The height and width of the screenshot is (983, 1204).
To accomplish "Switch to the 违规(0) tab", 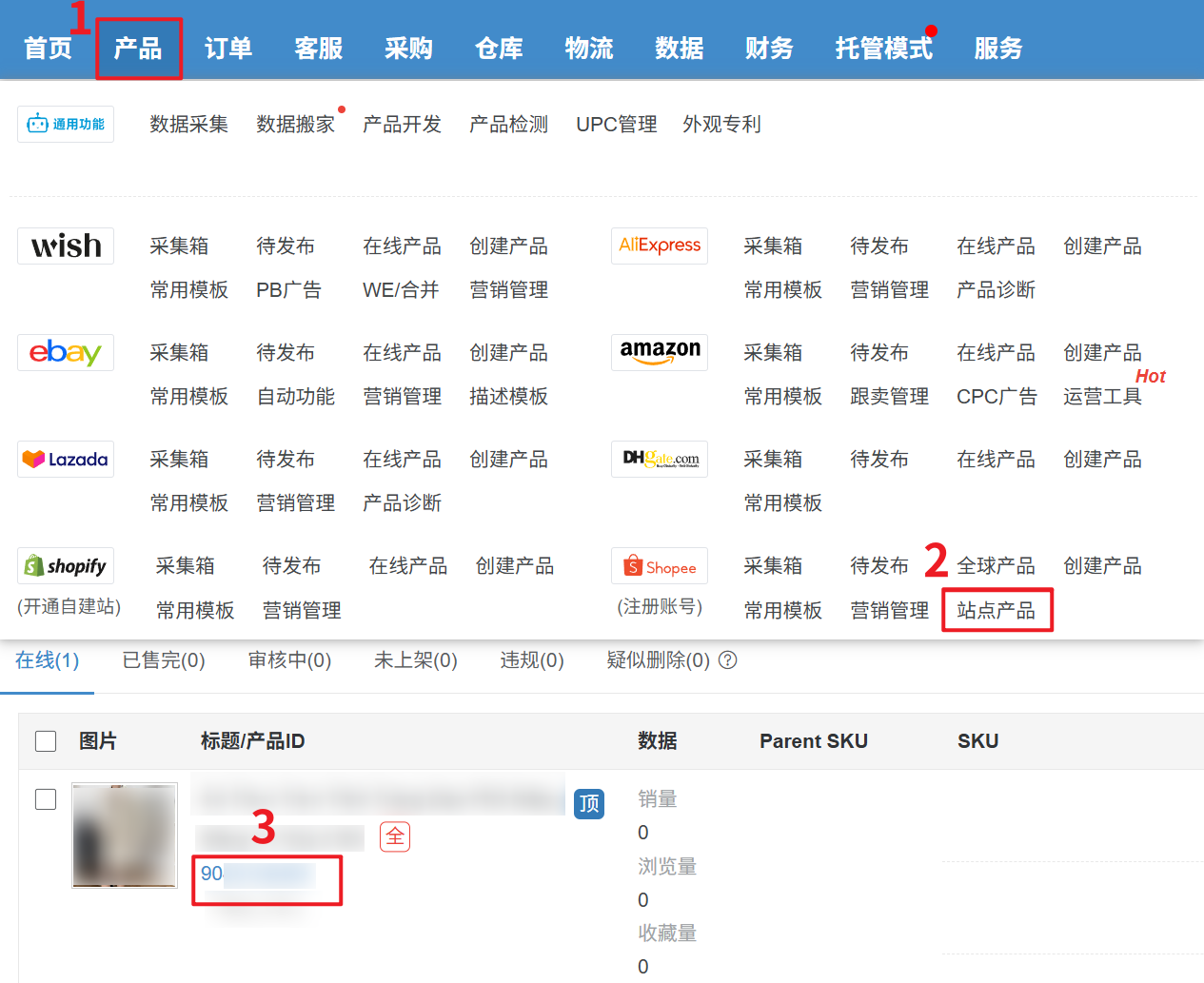I will 532,660.
